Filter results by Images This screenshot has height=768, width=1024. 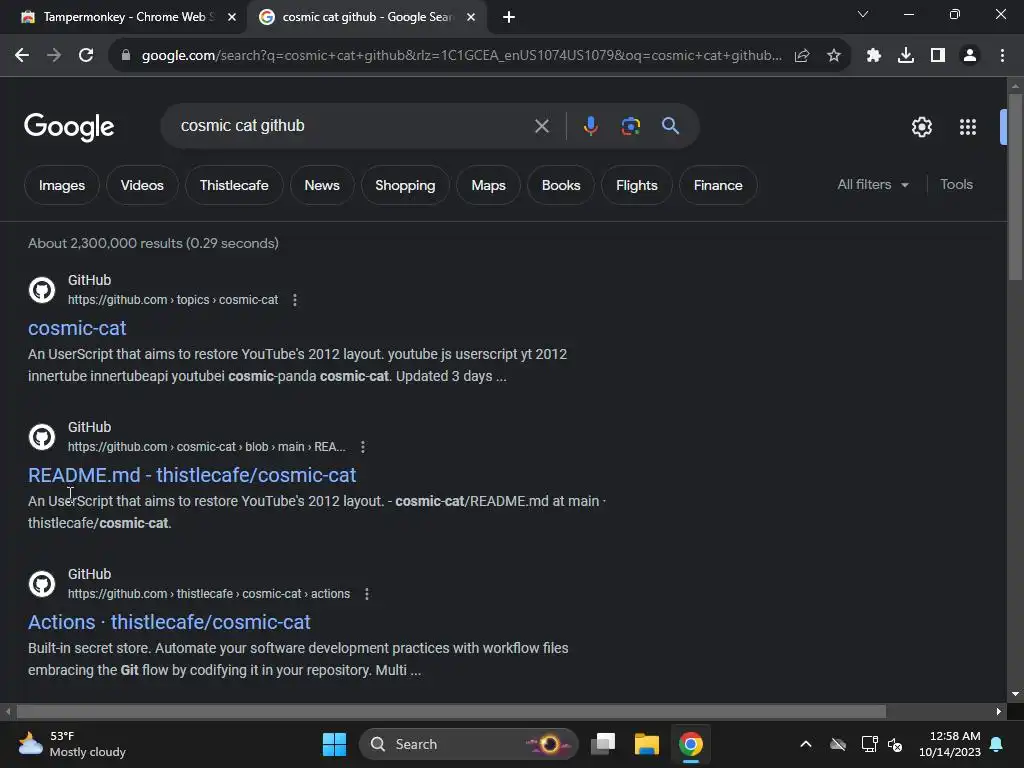tap(62, 185)
